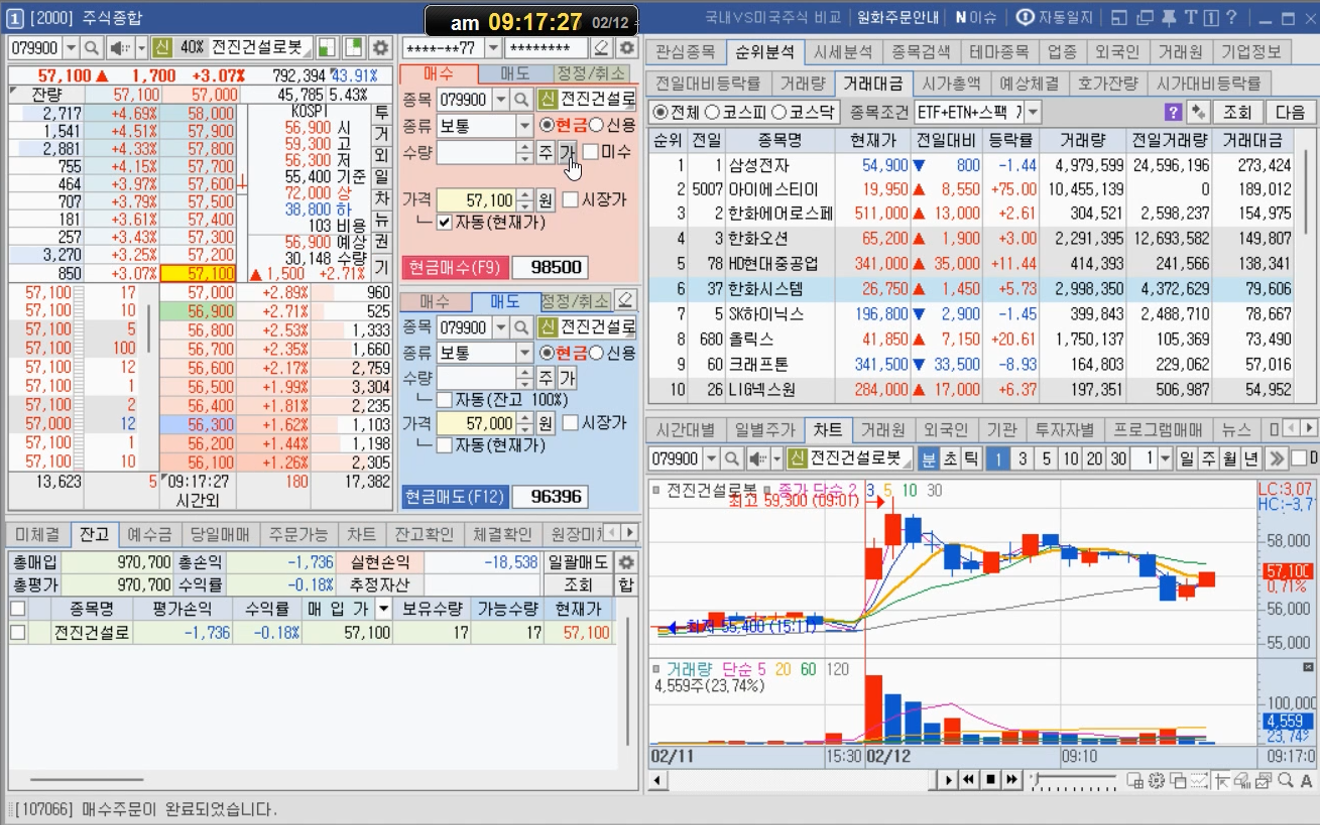Enable the 미수 checkbox in buy form

click(x=590, y=151)
